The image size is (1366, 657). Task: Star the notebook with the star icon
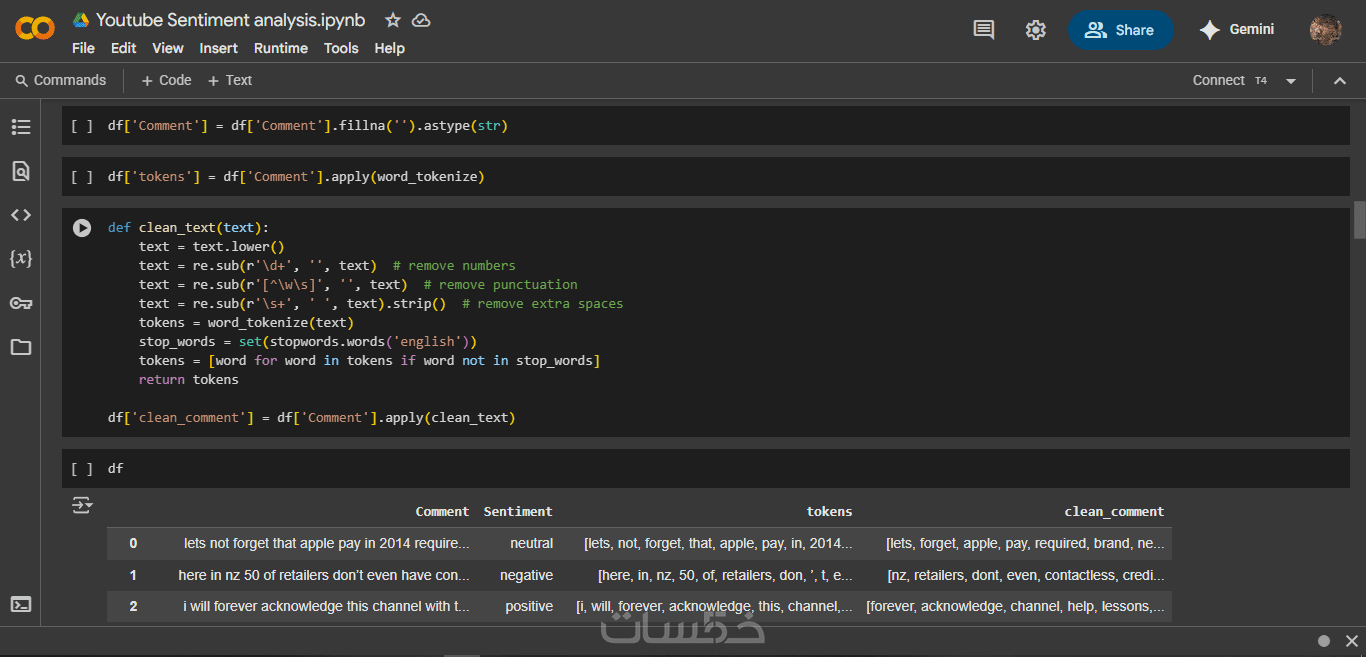coord(393,20)
